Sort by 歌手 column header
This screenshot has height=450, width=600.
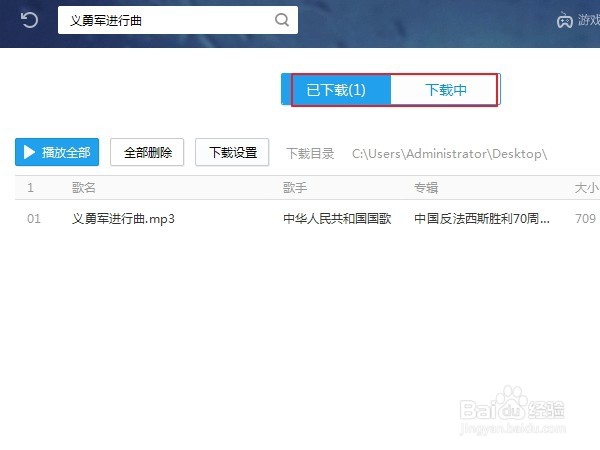pyautogui.click(x=295, y=188)
